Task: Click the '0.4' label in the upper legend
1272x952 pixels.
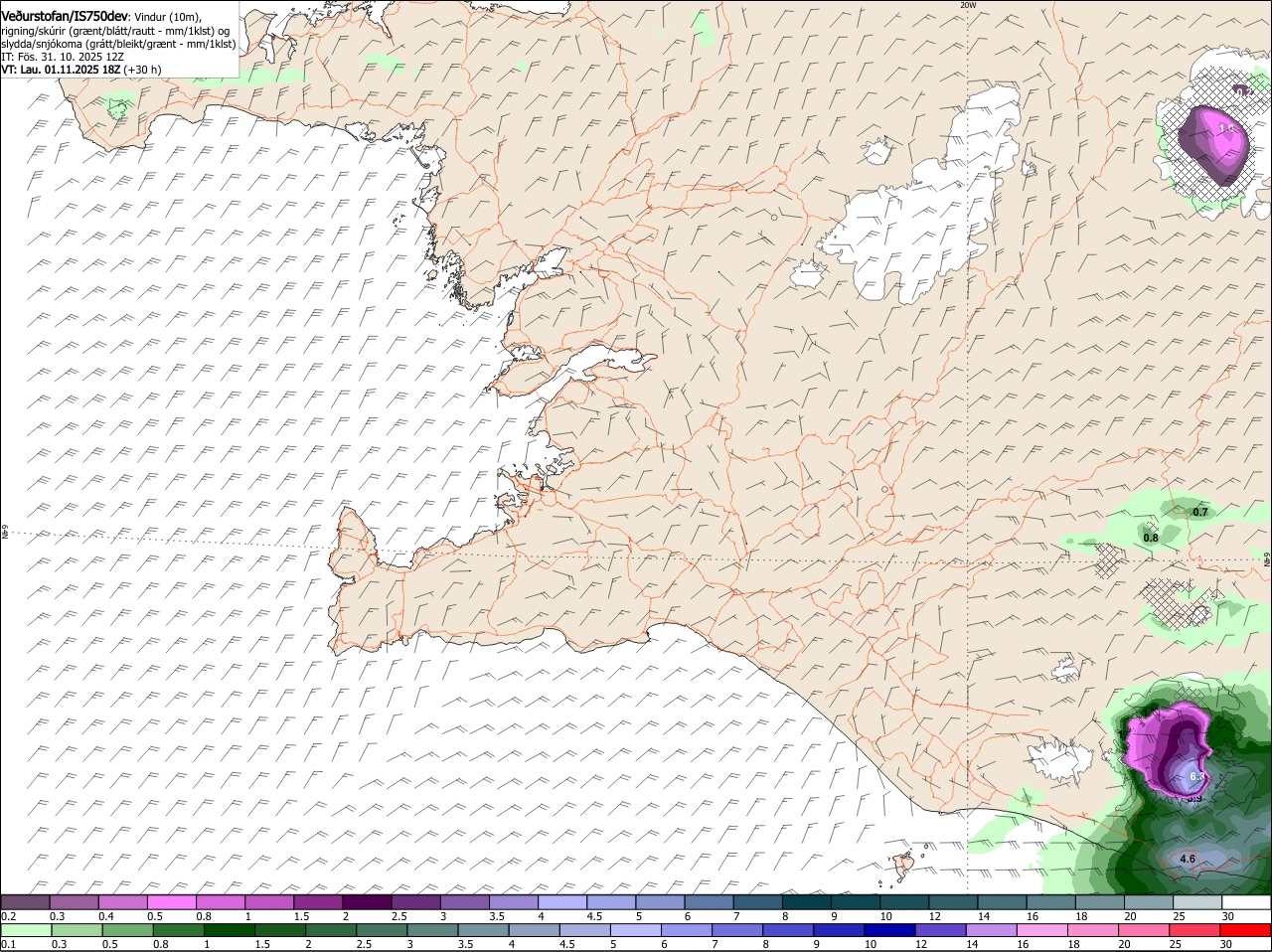Action: point(106,916)
